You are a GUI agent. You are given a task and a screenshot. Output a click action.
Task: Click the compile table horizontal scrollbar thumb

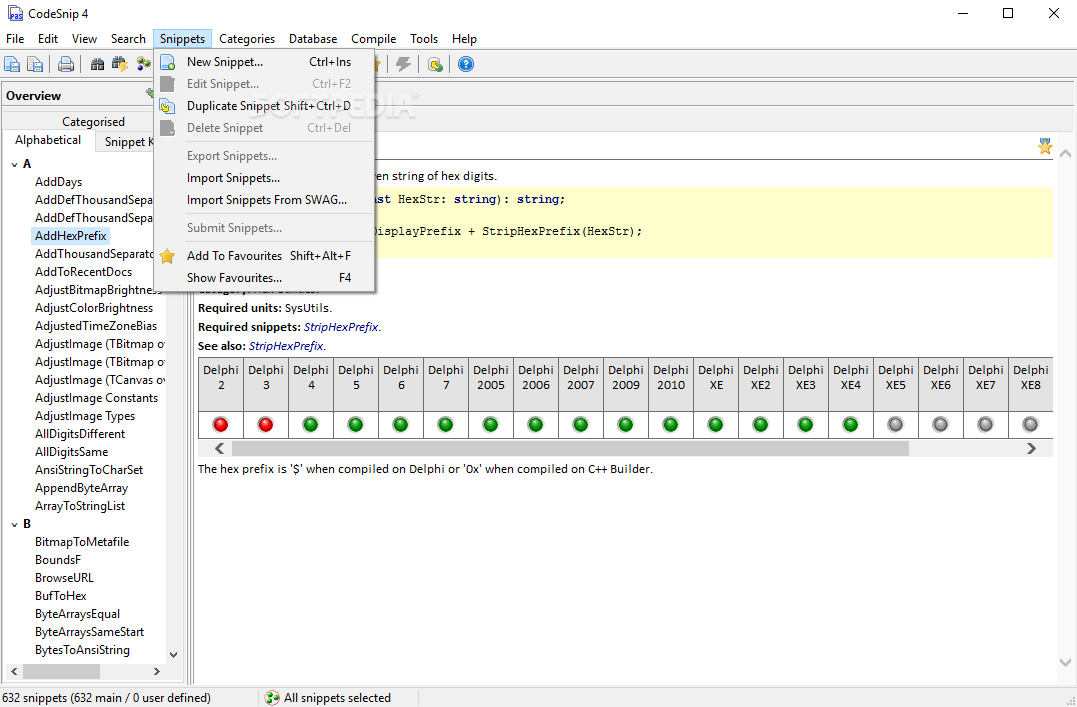click(x=570, y=449)
